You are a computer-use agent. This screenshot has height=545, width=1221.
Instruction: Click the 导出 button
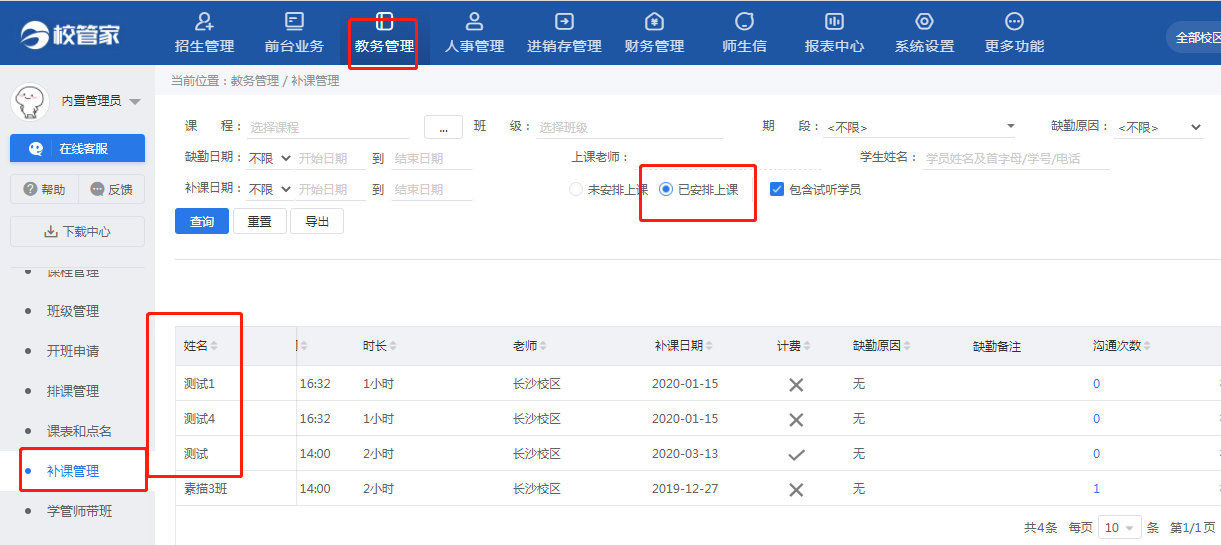pos(317,221)
